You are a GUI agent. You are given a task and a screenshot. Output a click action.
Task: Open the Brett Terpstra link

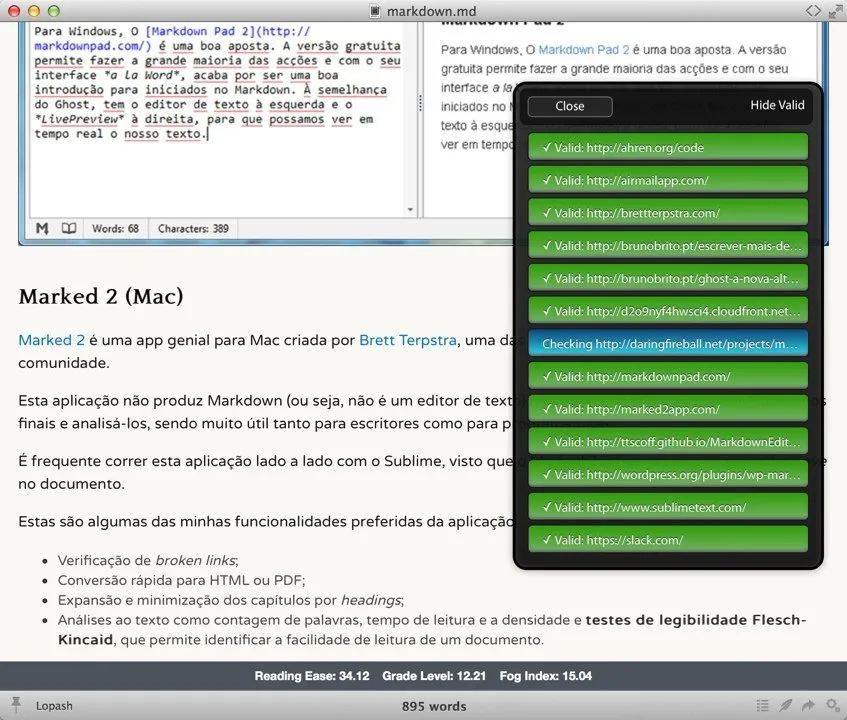click(x=408, y=340)
